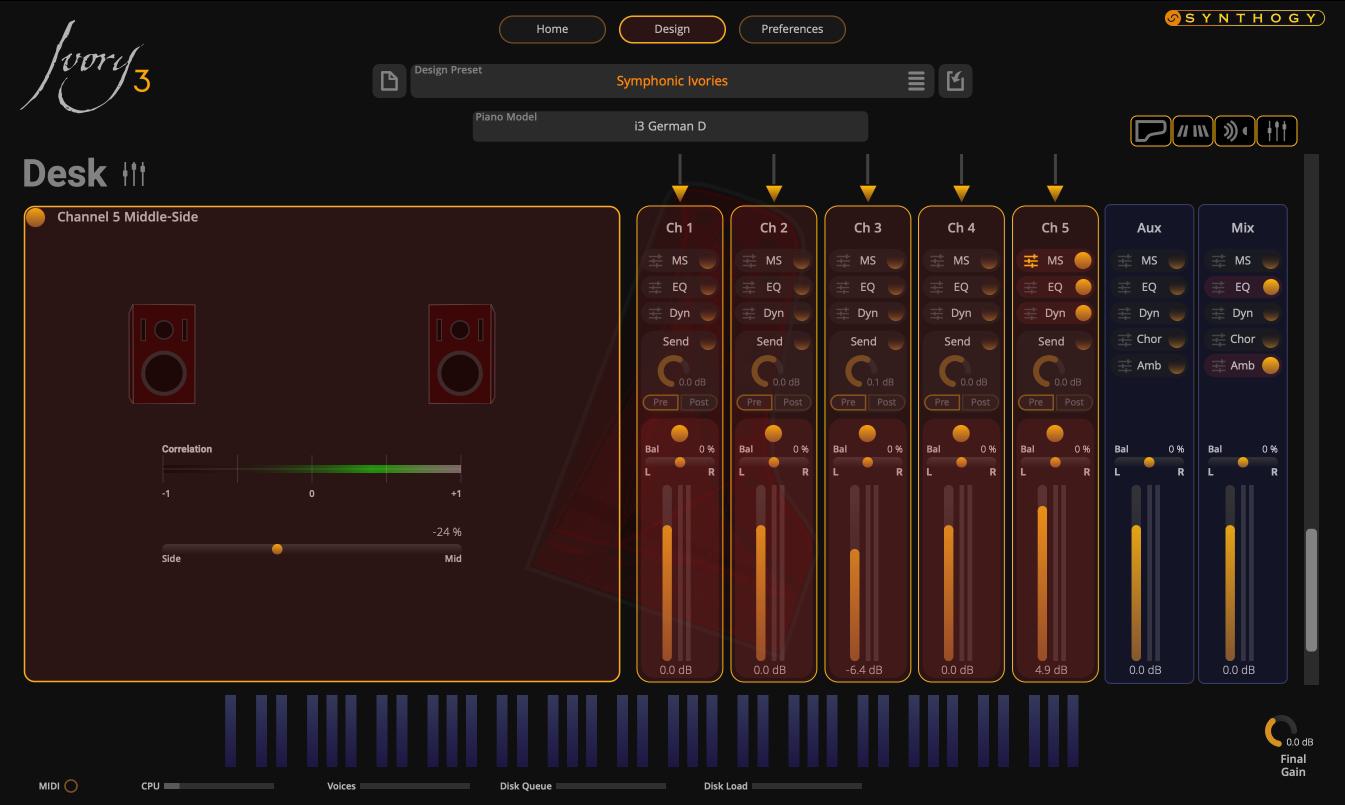1345x805 pixels.
Task: Open the Ch 2 EQ settings sliders icon
Action: 749,287
